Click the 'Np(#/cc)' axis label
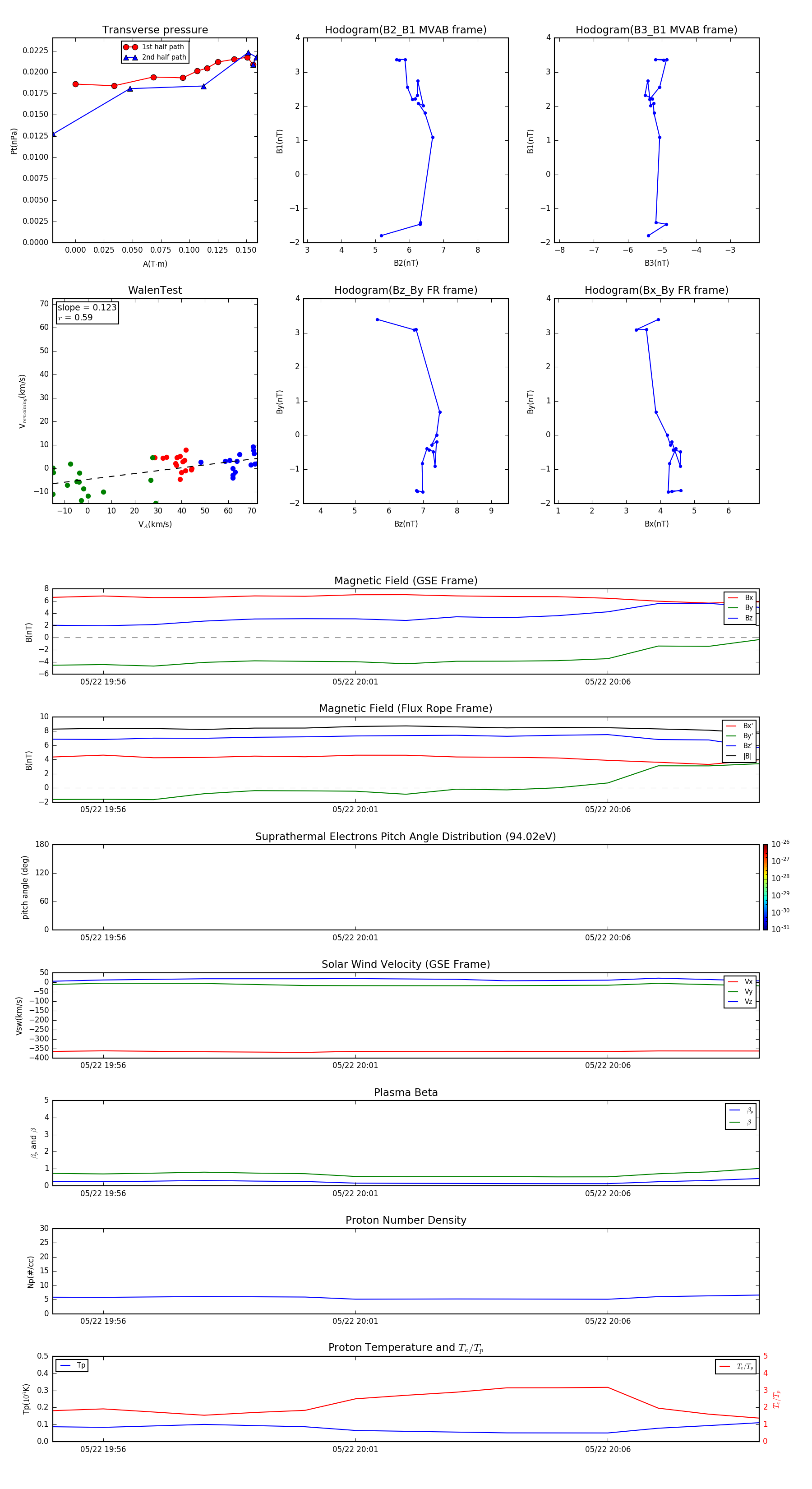This screenshot has height=1489, width=812. click(31, 1272)
